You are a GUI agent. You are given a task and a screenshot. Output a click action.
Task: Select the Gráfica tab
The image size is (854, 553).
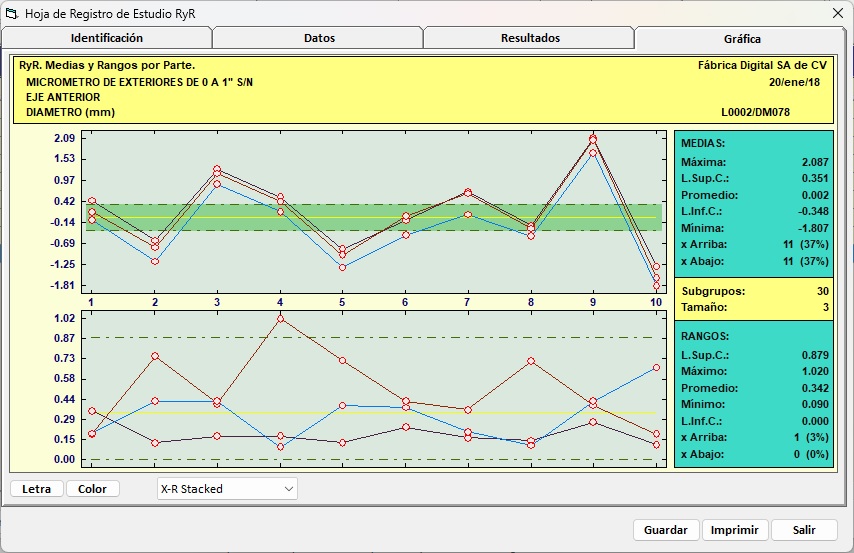[x=742, y=39]
